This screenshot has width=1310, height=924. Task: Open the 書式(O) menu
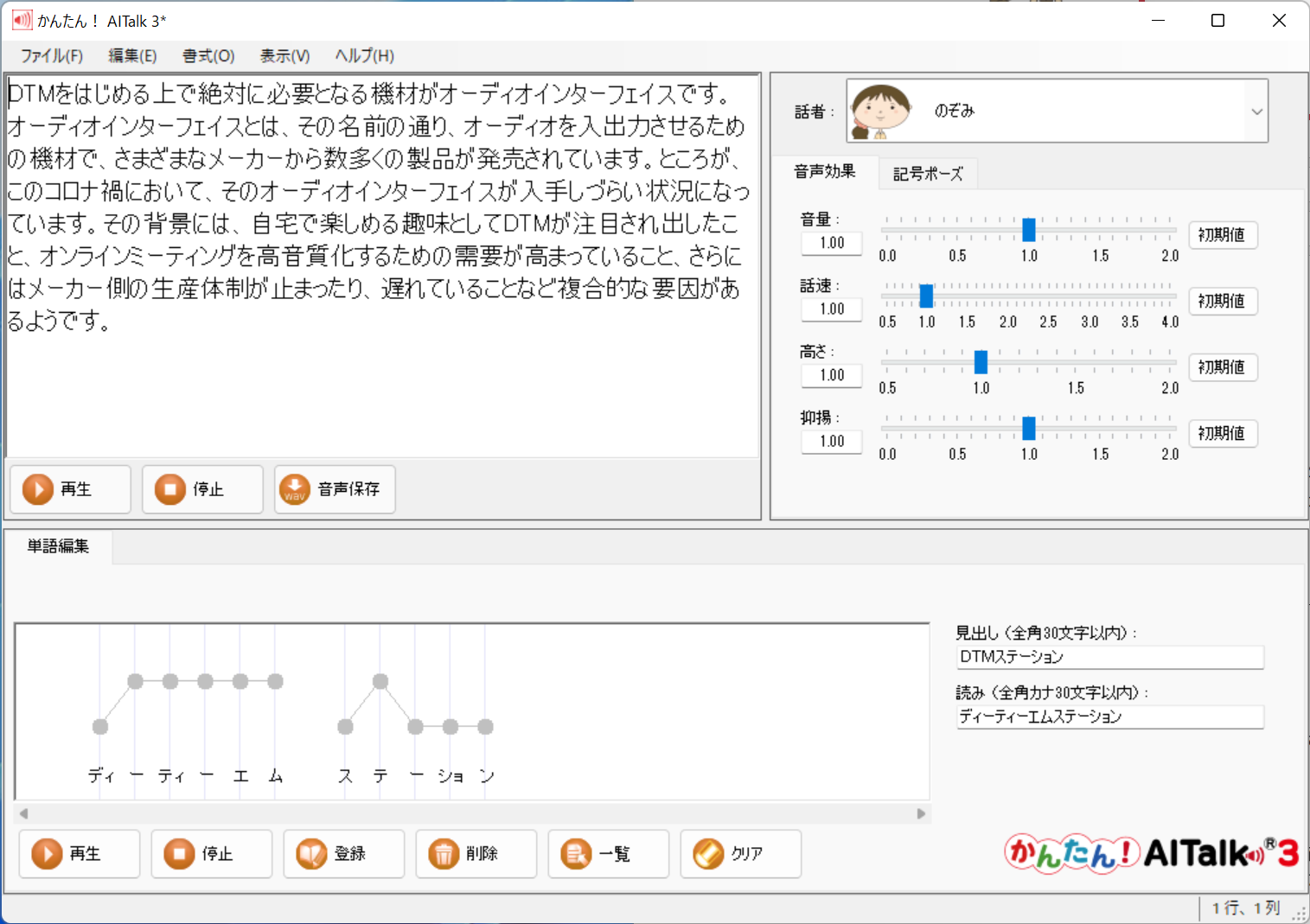[208, 56]
